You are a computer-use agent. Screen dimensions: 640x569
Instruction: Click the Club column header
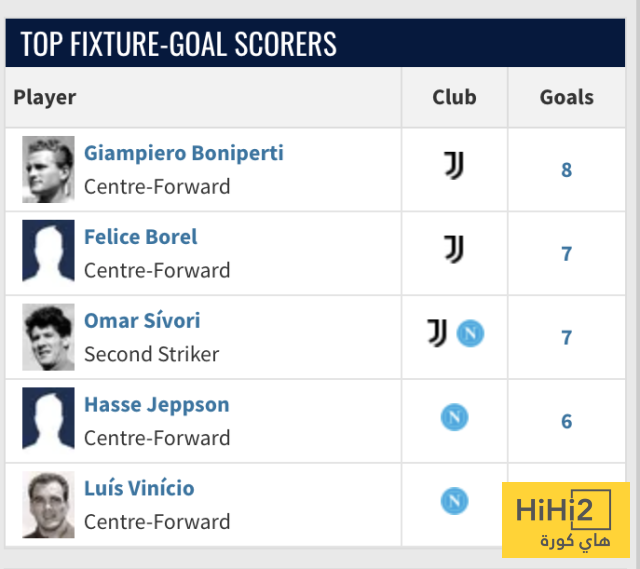tap(454, 98)
